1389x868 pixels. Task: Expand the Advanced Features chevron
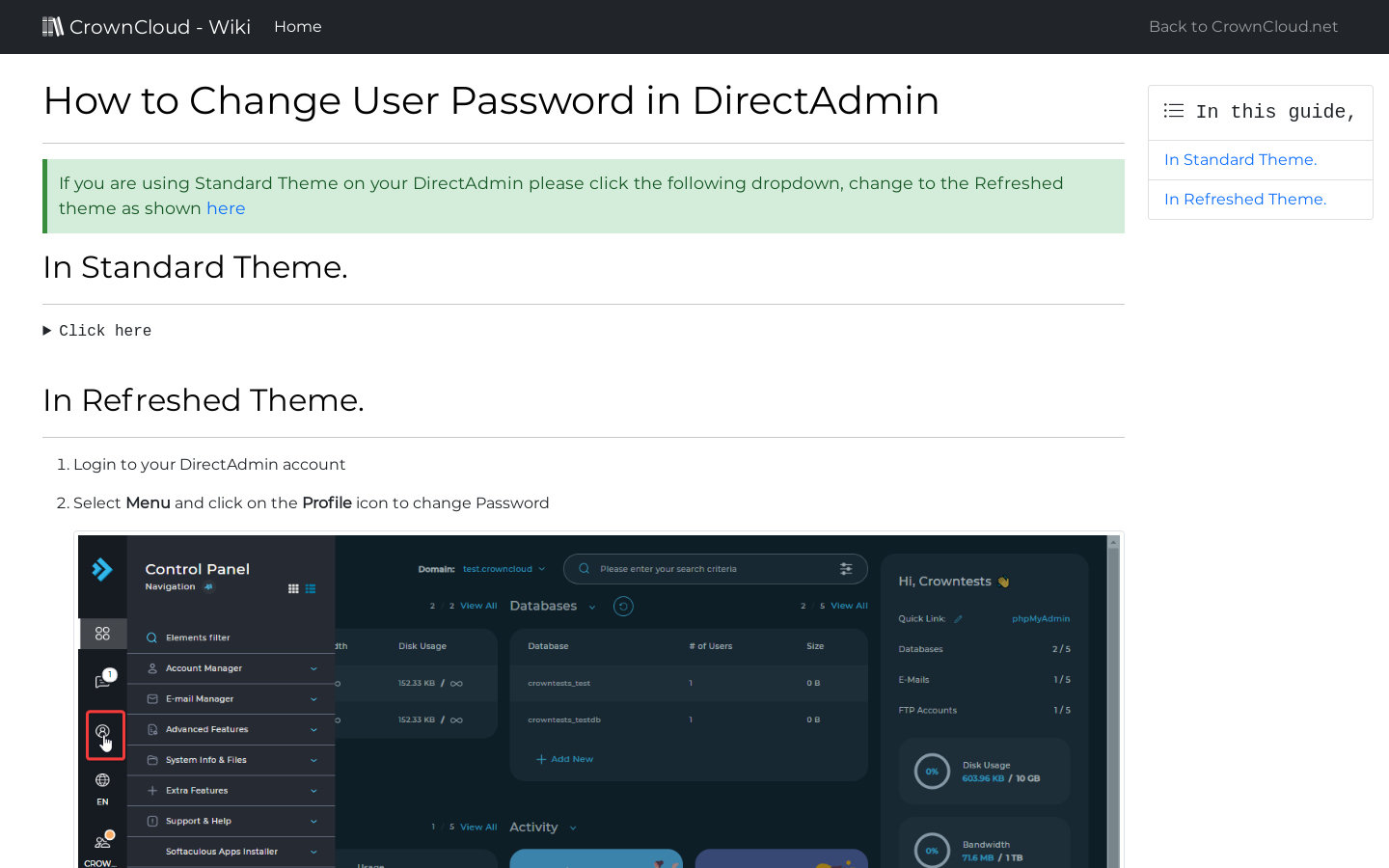pyautogui.click(x=313, y=730)
